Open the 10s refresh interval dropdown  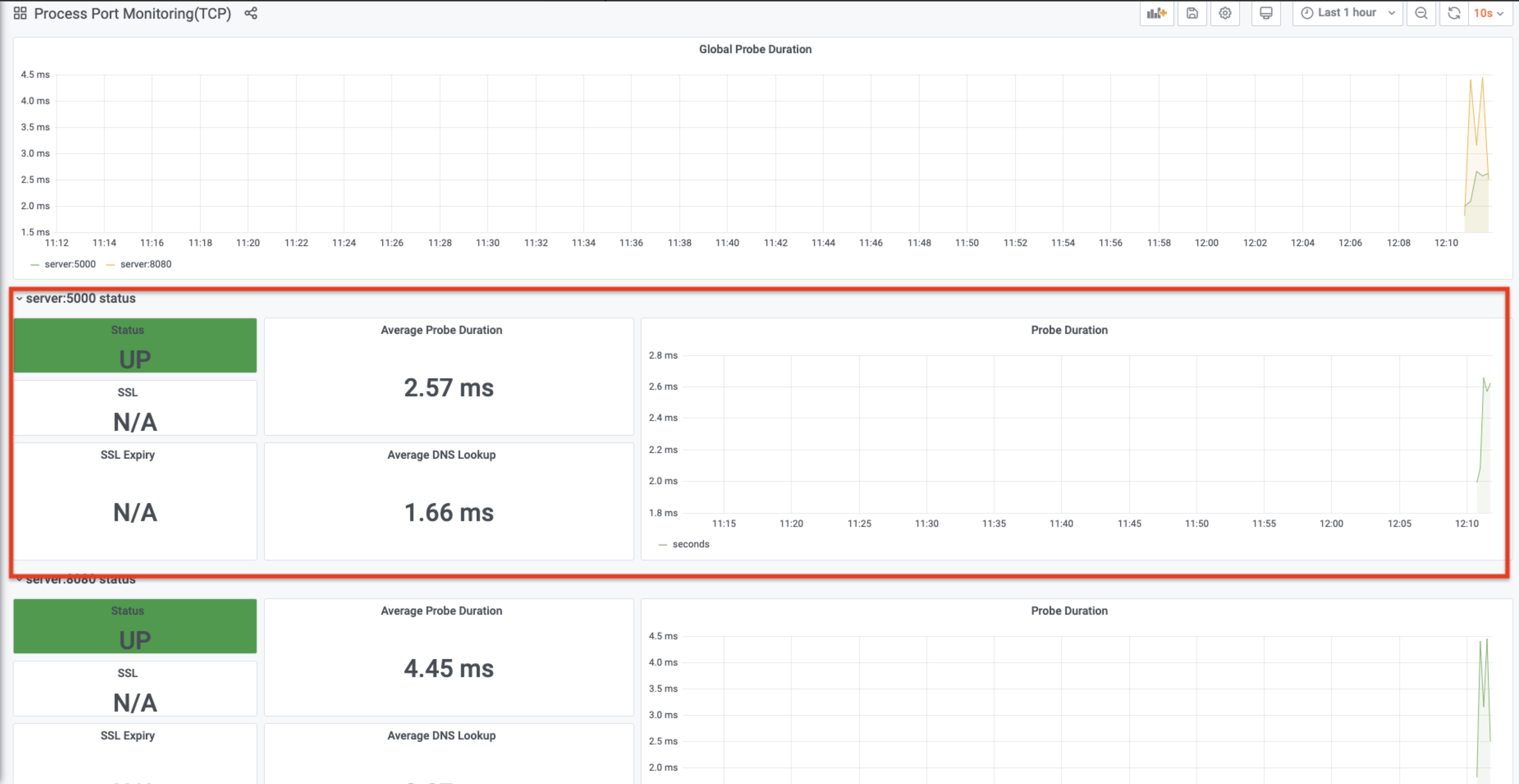coord(1489,13)
